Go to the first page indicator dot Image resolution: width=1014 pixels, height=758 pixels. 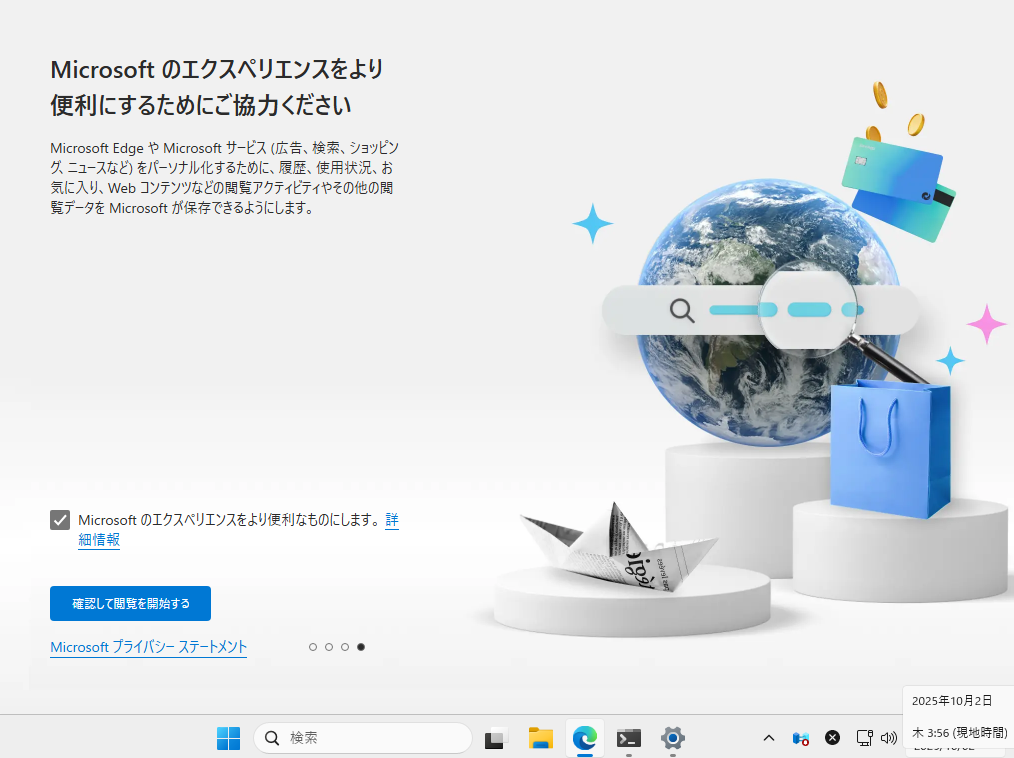[313, 647]
